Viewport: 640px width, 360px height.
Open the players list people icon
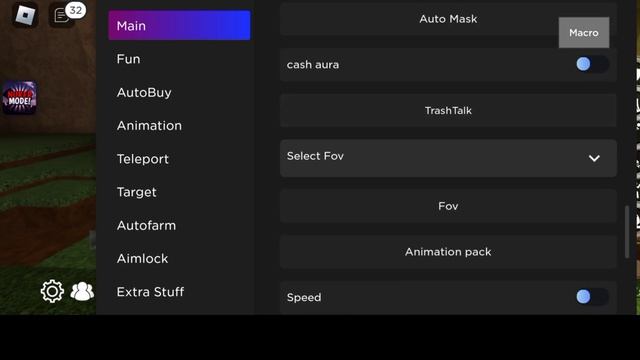[x=82, y=291]
